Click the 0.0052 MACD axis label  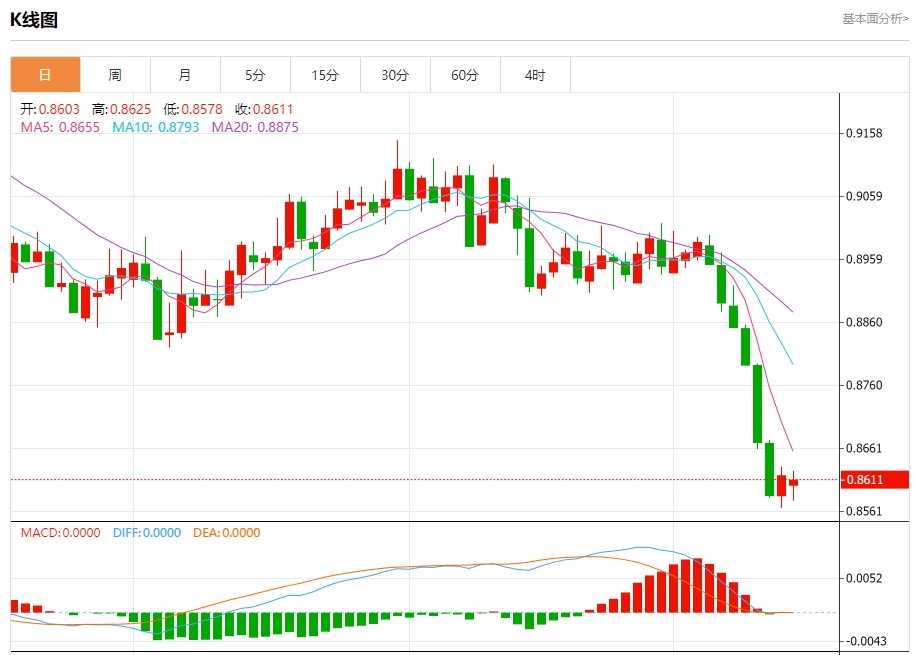864,578
